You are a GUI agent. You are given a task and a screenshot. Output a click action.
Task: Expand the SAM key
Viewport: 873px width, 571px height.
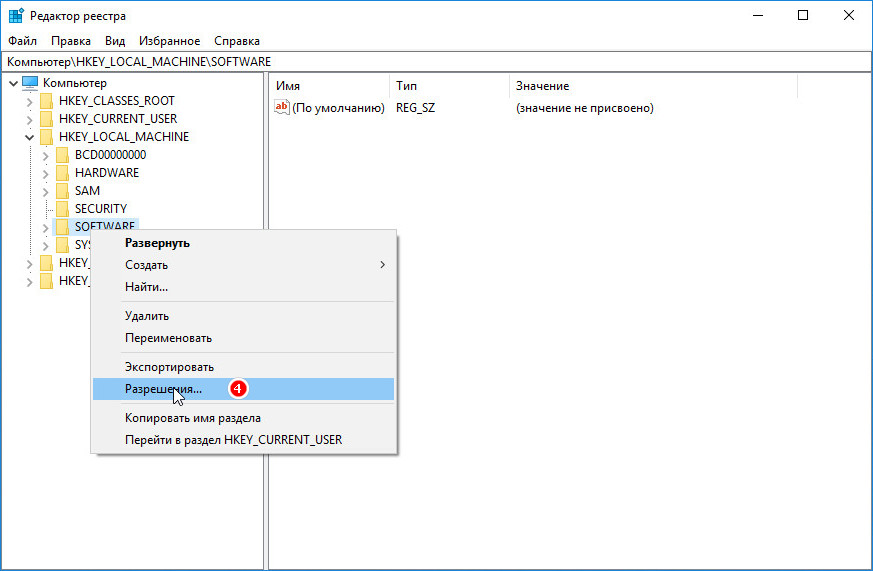click(46, 192)
